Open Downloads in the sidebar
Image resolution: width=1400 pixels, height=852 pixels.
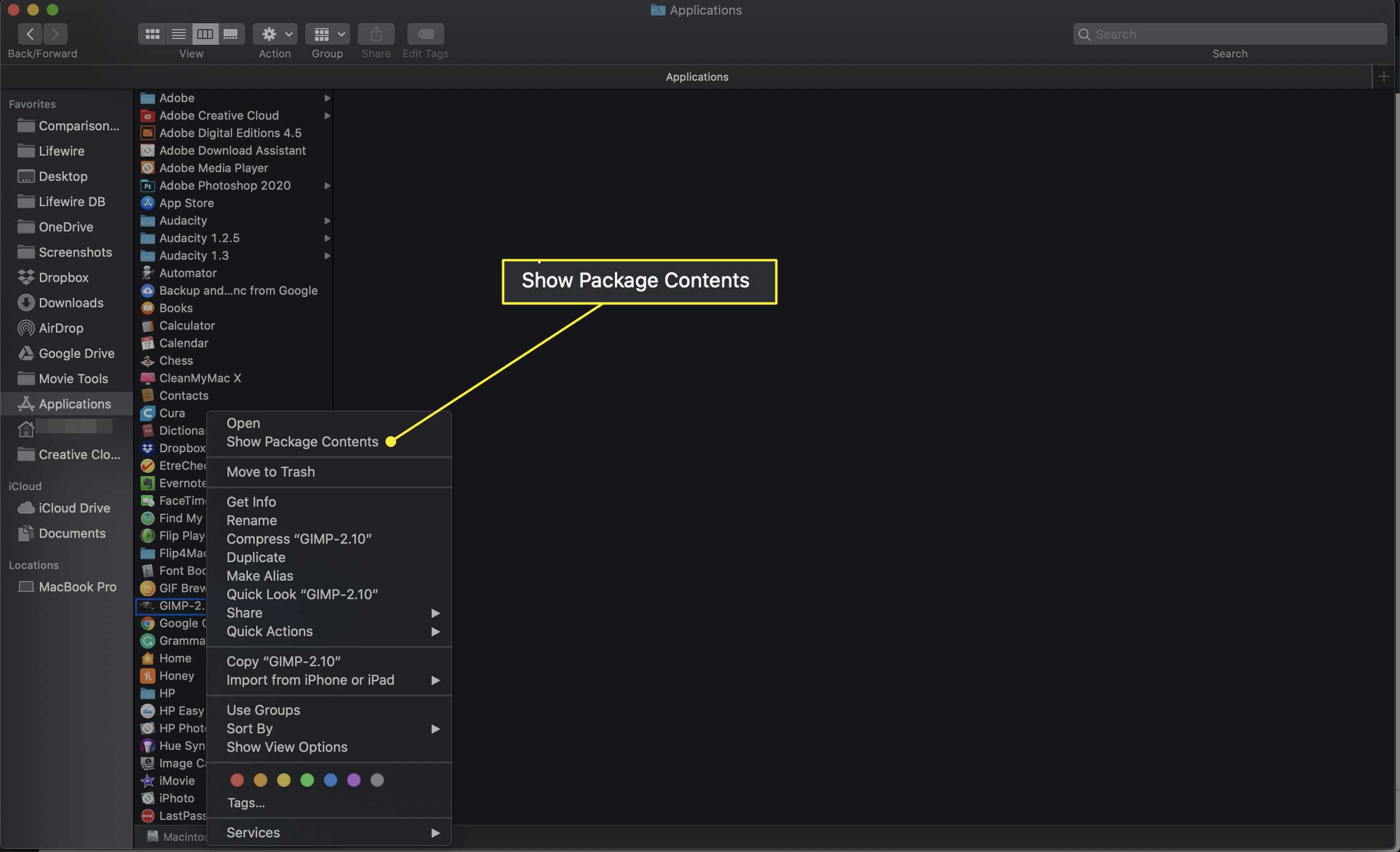70,302
